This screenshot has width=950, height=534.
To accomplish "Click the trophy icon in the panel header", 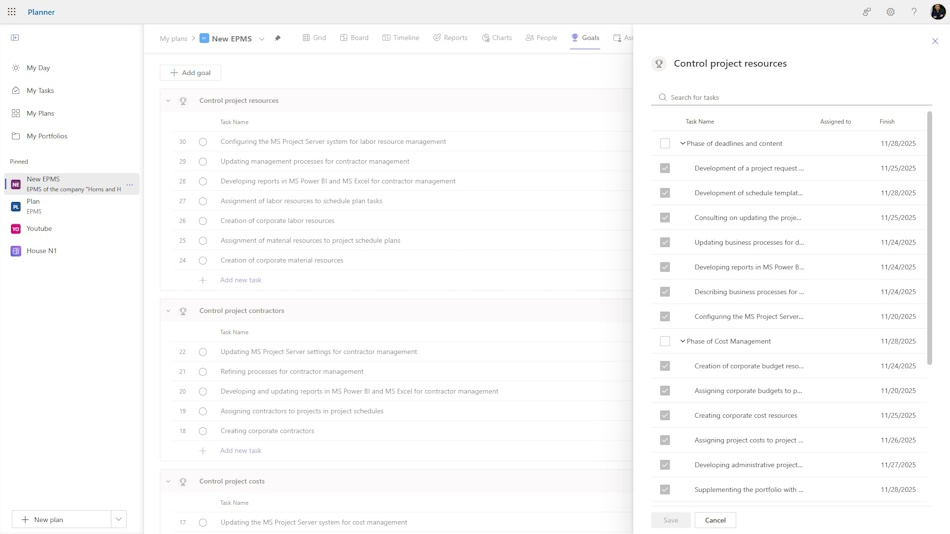I will click(659, 64).
